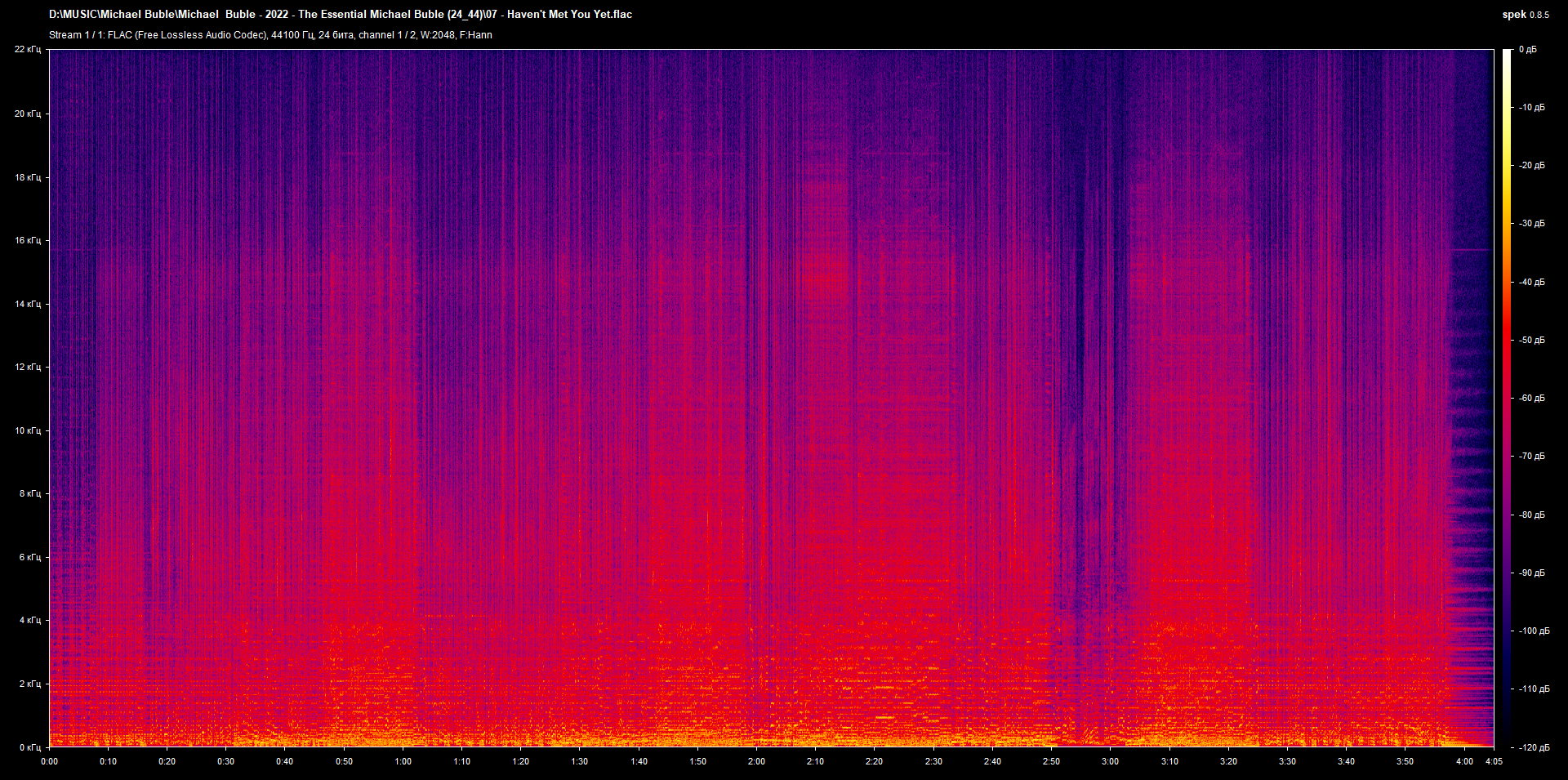Click the '0 кГц' frequency axis label
The image size is (1568, 780).
[30, 747]
